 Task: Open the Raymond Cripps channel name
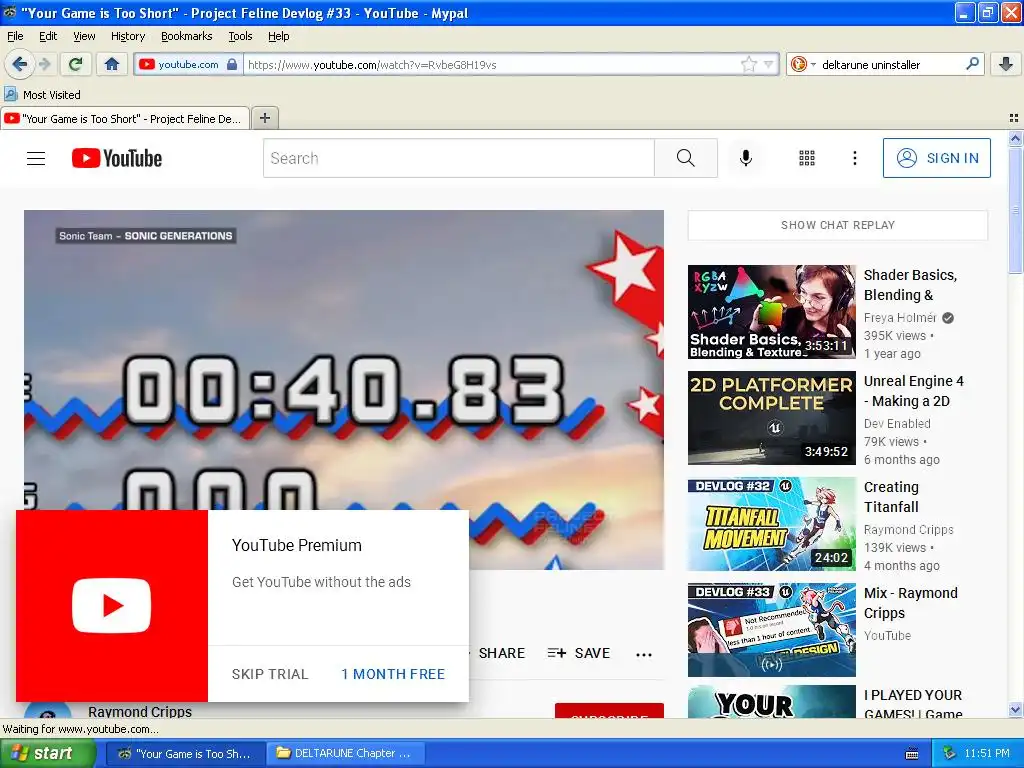(140, 711)
